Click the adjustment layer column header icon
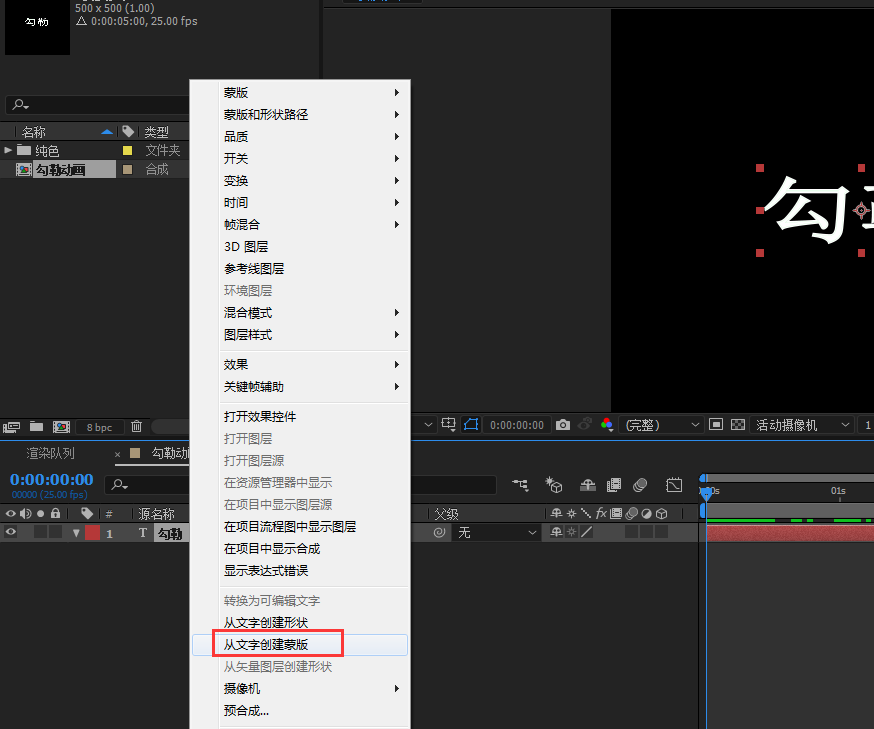This screenshot has width=874, height=729. (646, 513)
